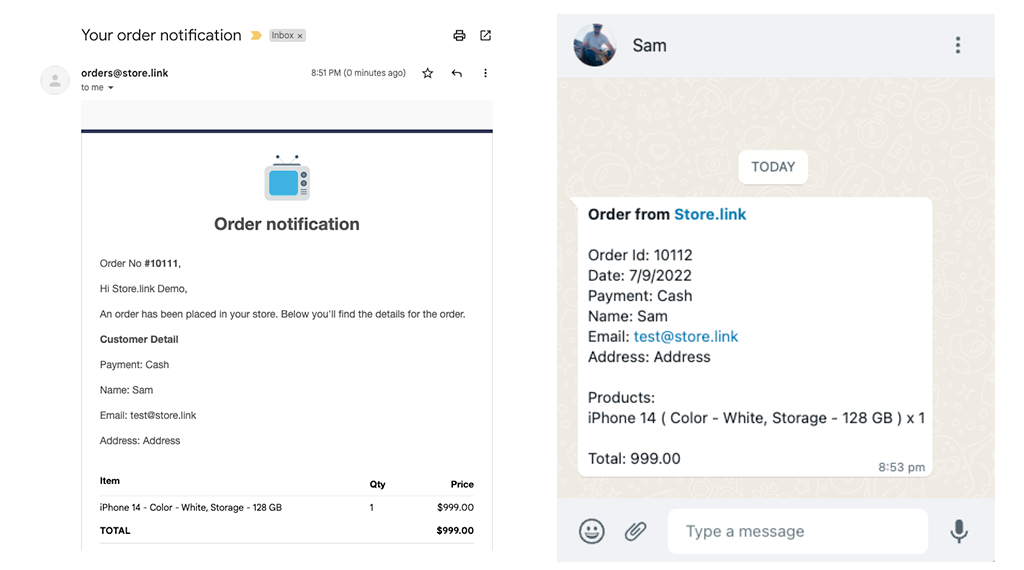Click the test@store.link email link
Viewport: 1024px width, 570px height.
[x=686, y=336]
